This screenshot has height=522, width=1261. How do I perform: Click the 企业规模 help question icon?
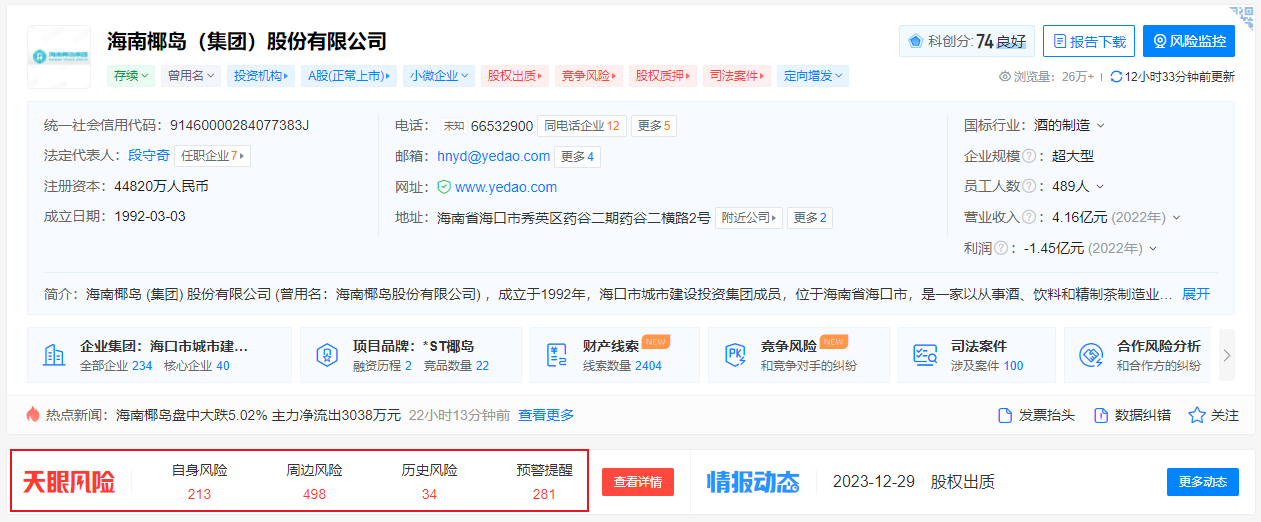[1028, 156]
